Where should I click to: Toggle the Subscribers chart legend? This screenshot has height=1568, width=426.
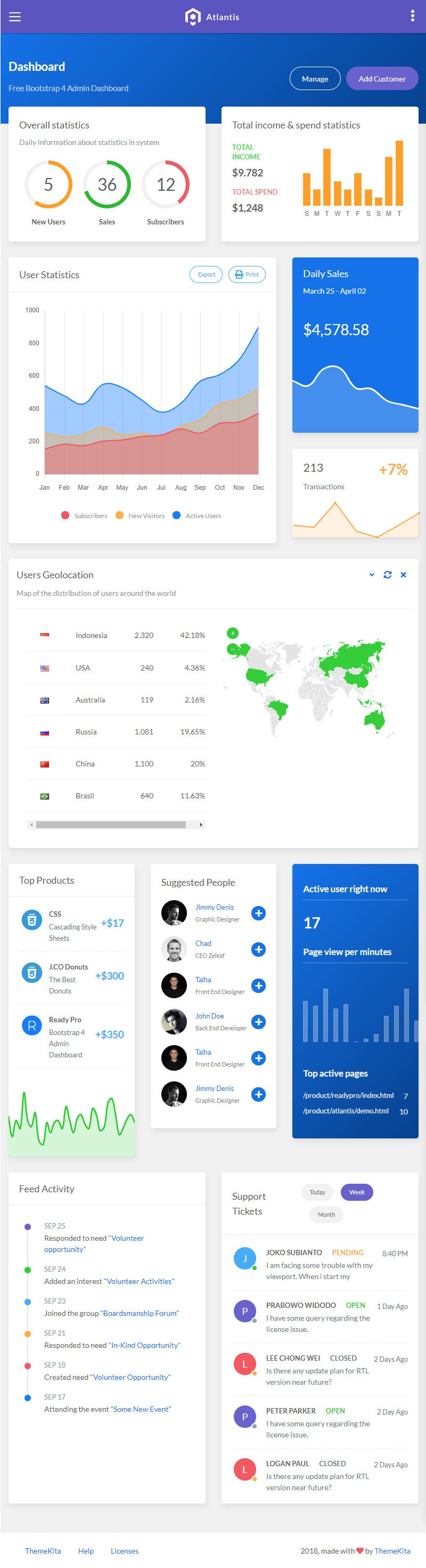(84, 515)
